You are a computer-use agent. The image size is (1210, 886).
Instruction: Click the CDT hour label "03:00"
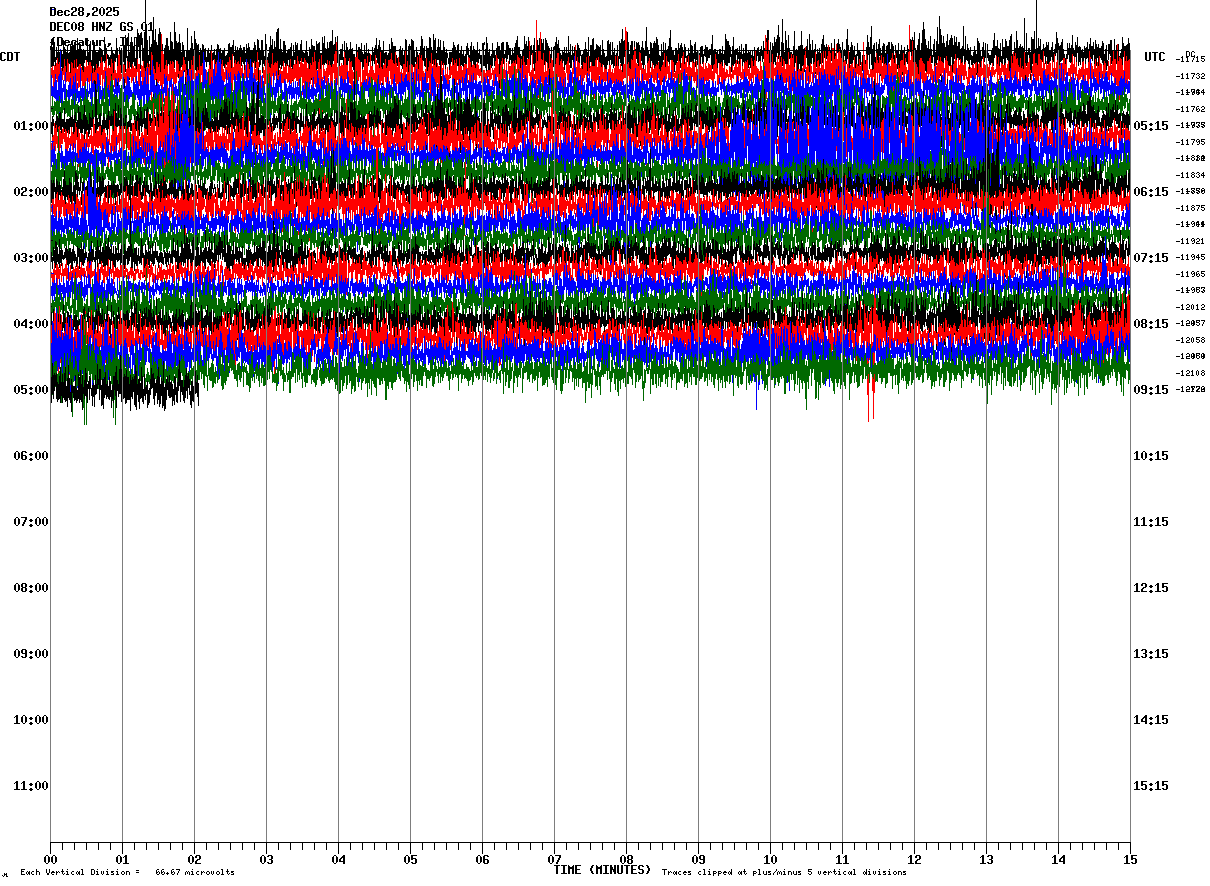pyautogui.click(x=31, y=258)
